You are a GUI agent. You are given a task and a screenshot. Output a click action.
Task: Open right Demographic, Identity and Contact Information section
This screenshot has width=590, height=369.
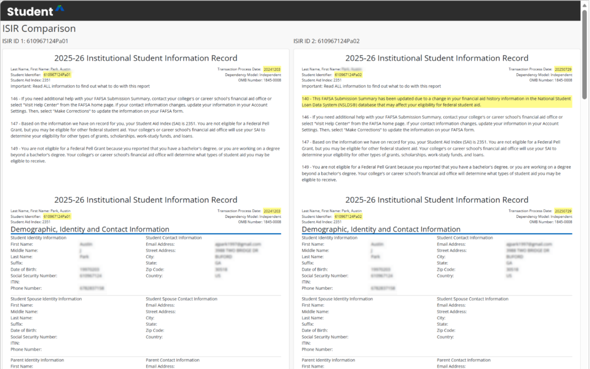coord(381,229)
